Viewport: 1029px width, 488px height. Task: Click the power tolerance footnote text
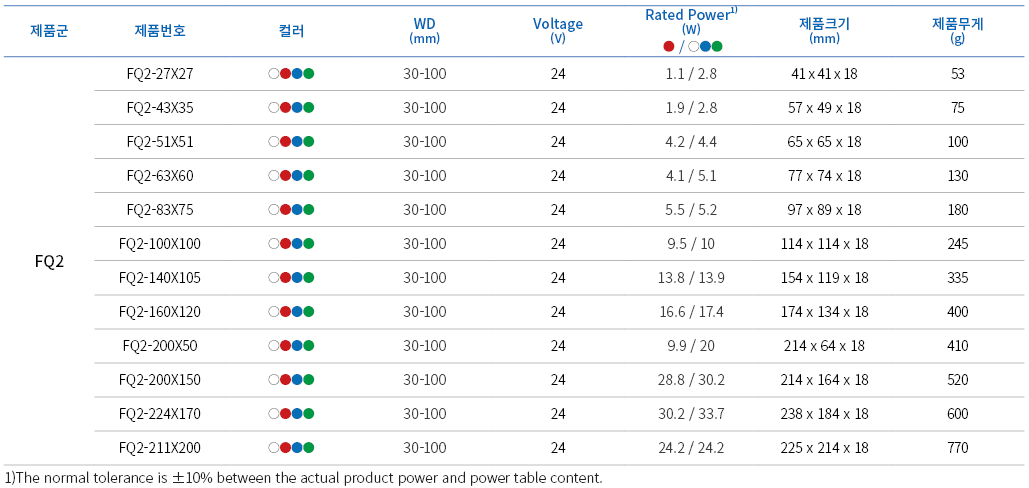click(304, 477)
